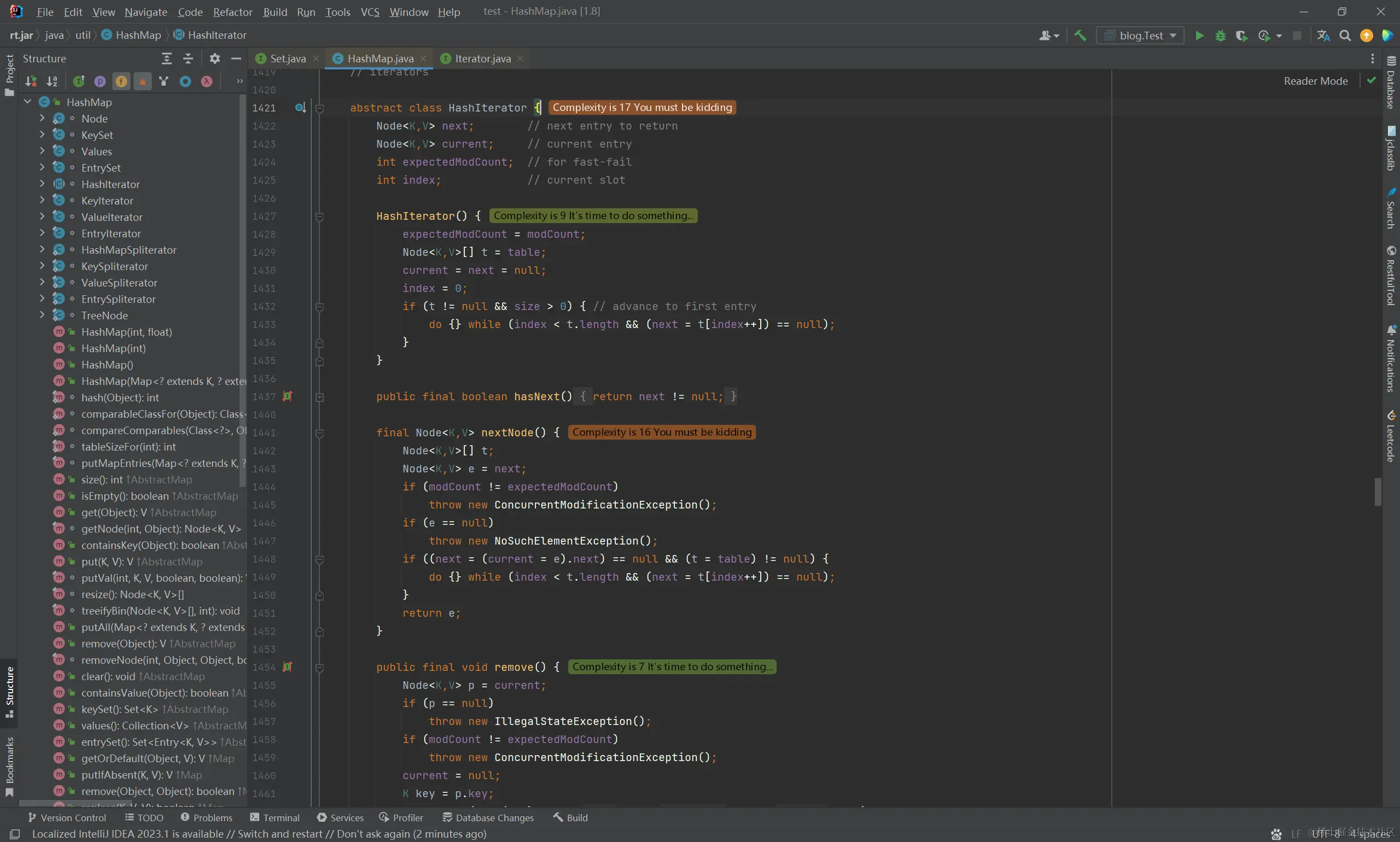Open Search Everywhere with the magnifier icon
1400x842 pixels.
(1345, 36)
